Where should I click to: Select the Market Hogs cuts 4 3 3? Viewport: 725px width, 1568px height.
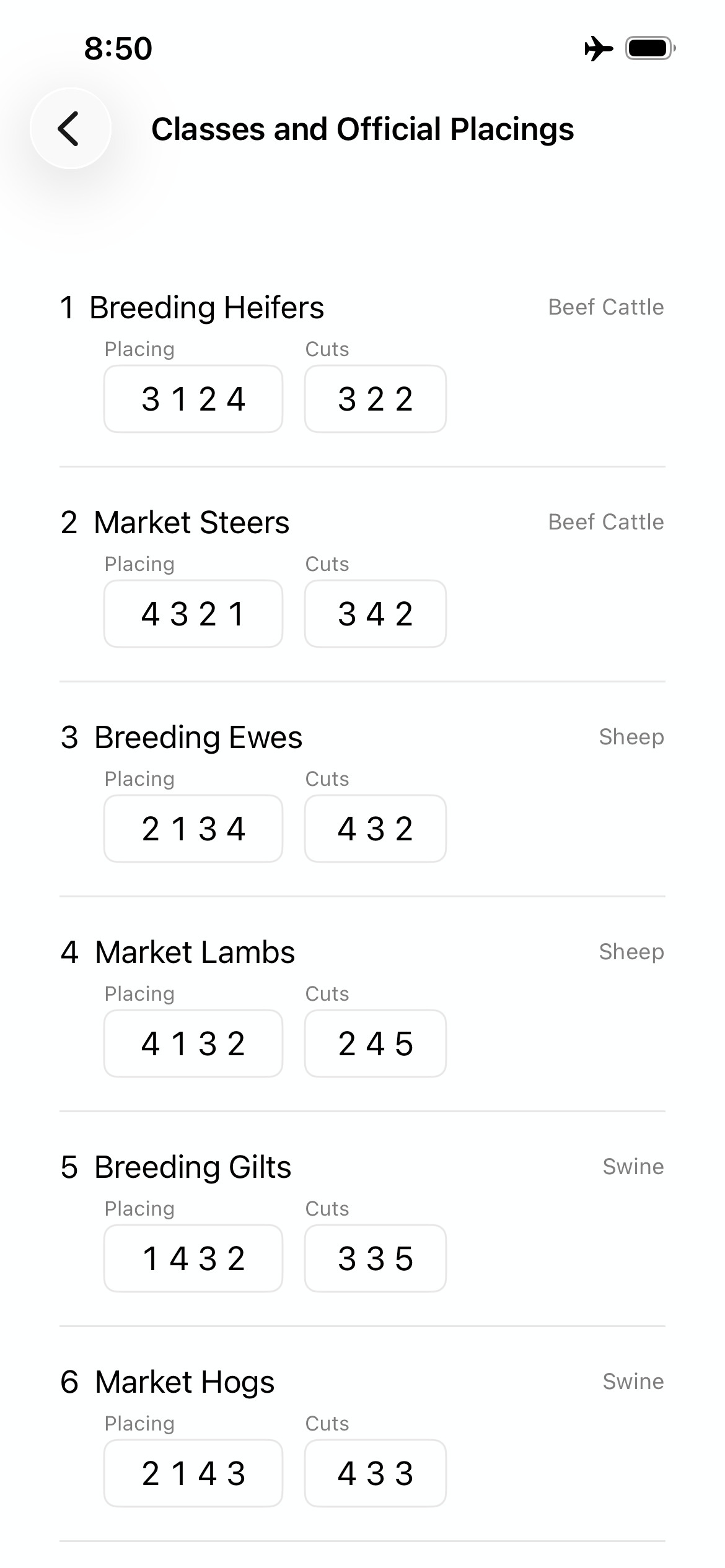pyautogui.click(x=376, y=1473)
